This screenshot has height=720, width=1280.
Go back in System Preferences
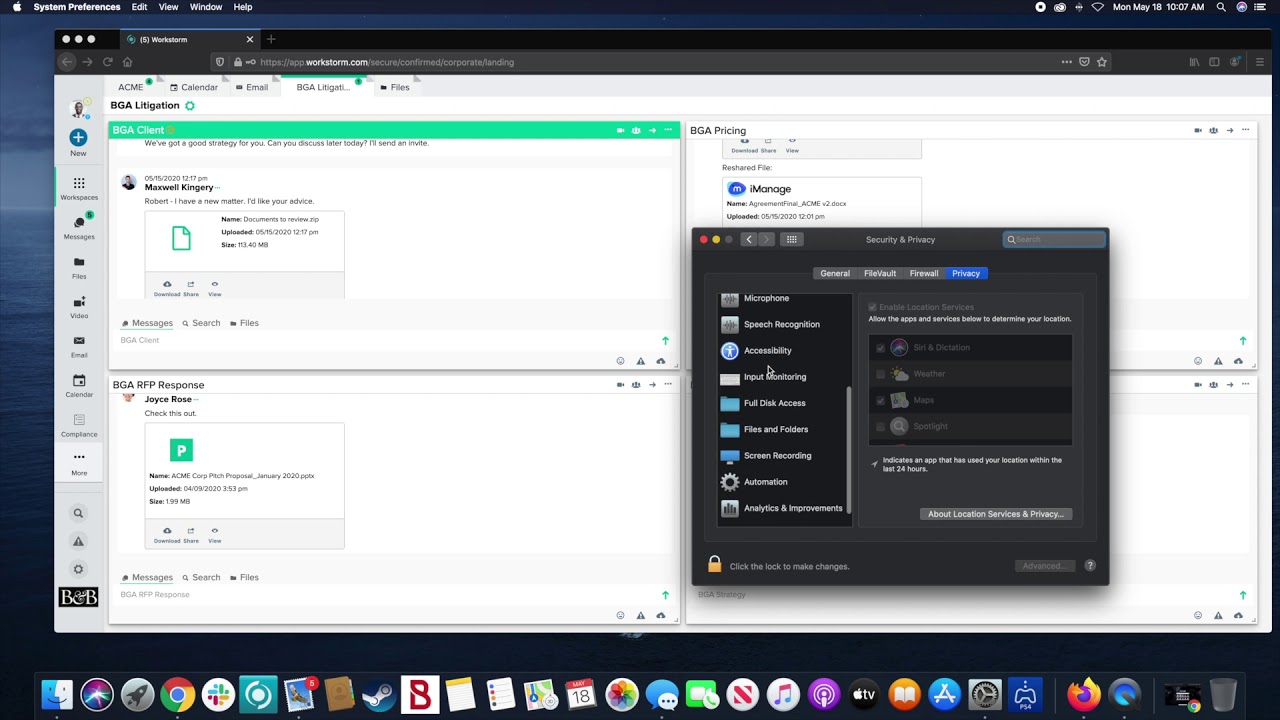click(x=748, y=239)
